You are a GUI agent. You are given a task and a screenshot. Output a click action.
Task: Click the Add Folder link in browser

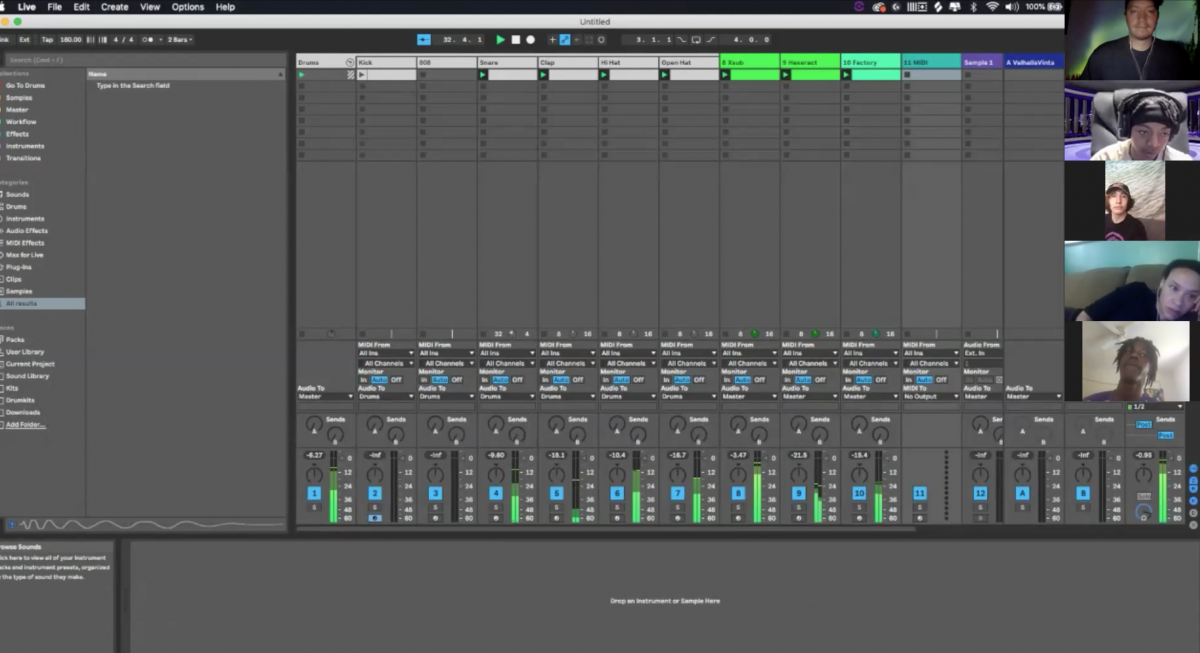25,425
